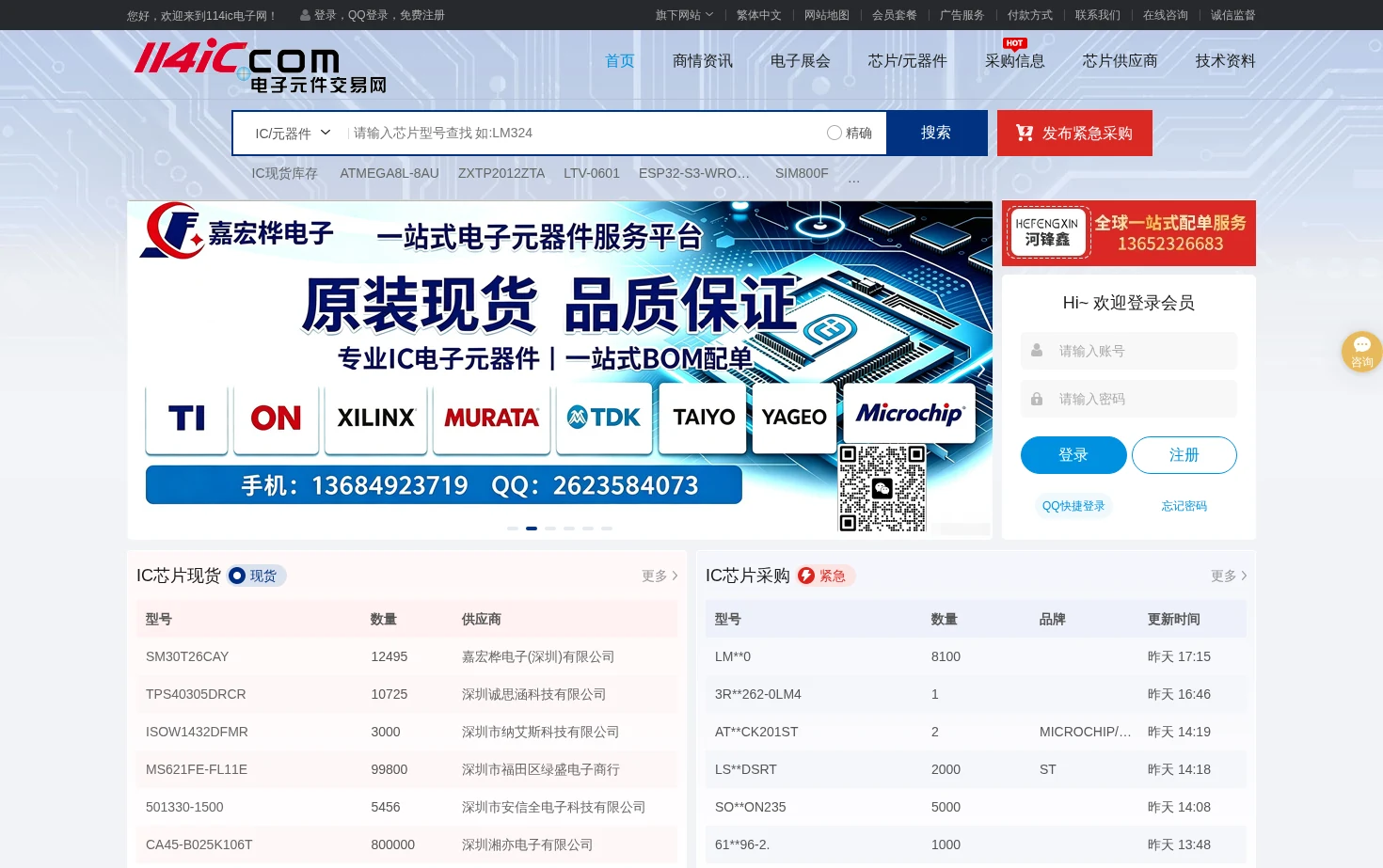Click the HEFENGXIN 河锋鑫 ad logo

pos(1047,232)
